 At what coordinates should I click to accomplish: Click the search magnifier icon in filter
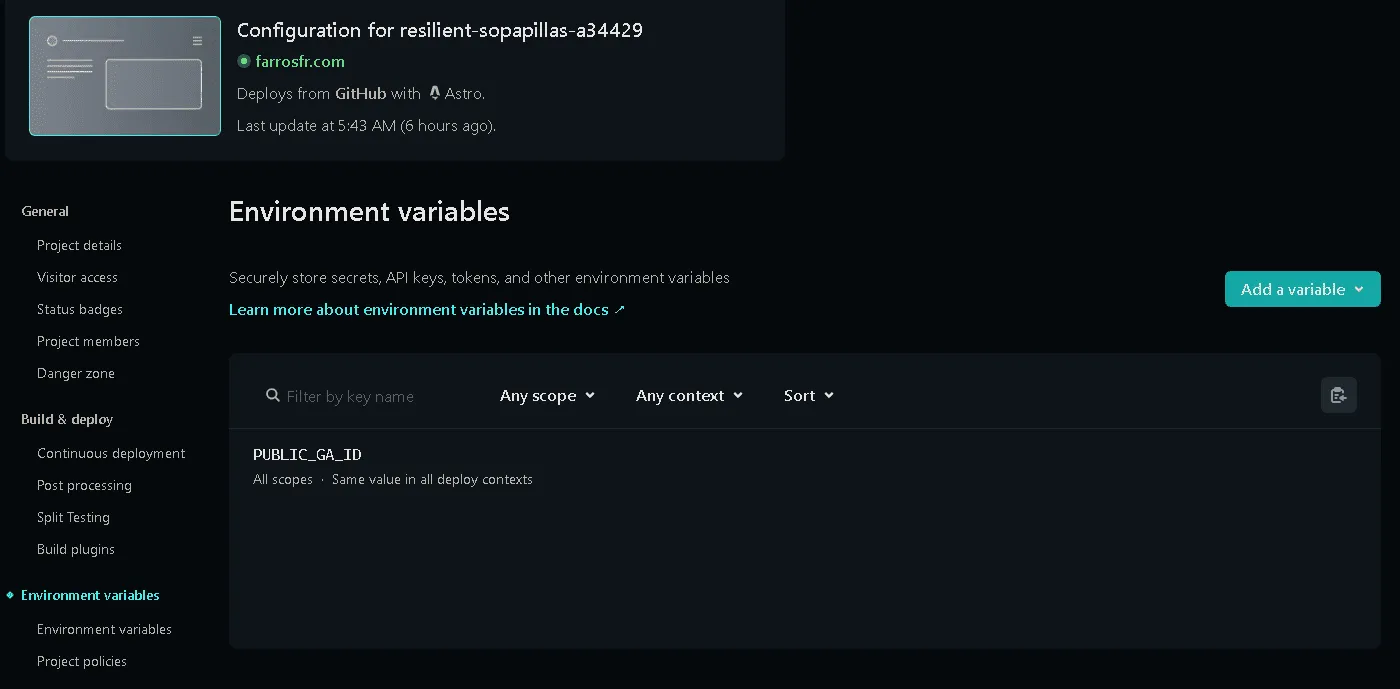pos(273,396)
